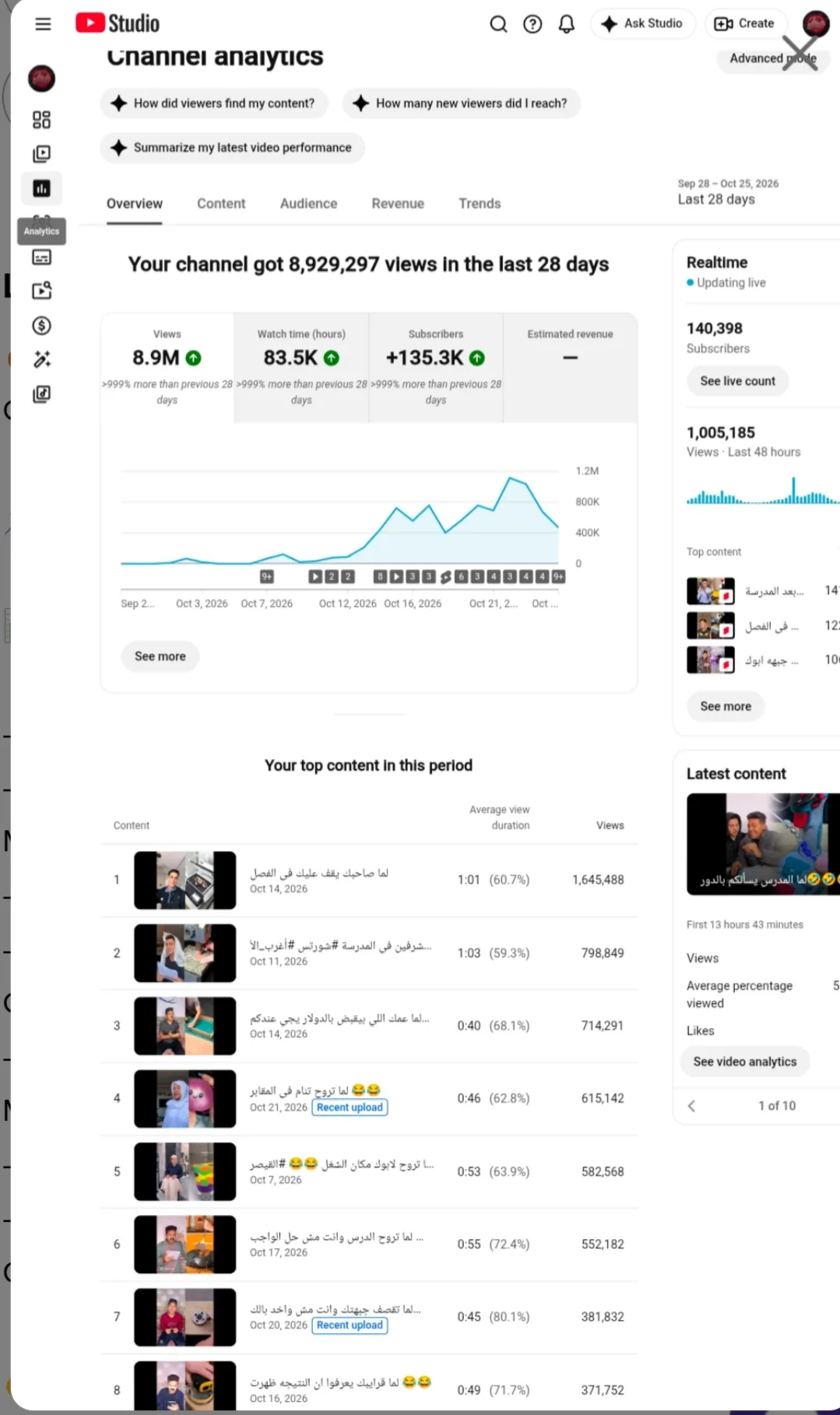
Task: Open thumbnail of rank 7 video
Action: click(185, 1317)
